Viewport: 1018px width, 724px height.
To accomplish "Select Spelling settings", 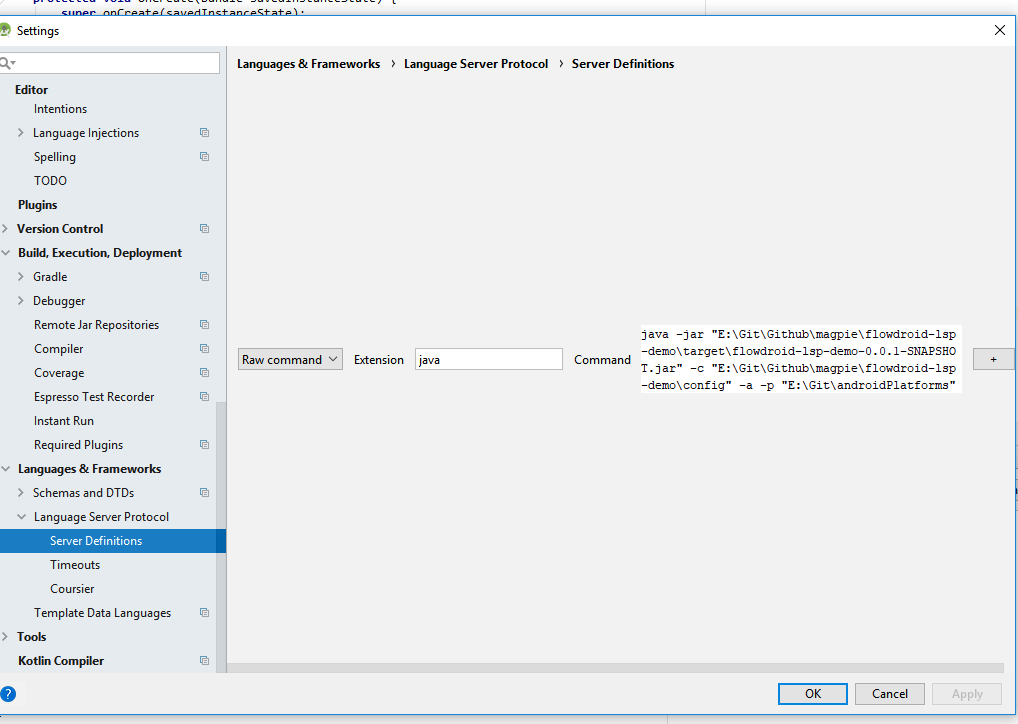I will tap(55, 157).
